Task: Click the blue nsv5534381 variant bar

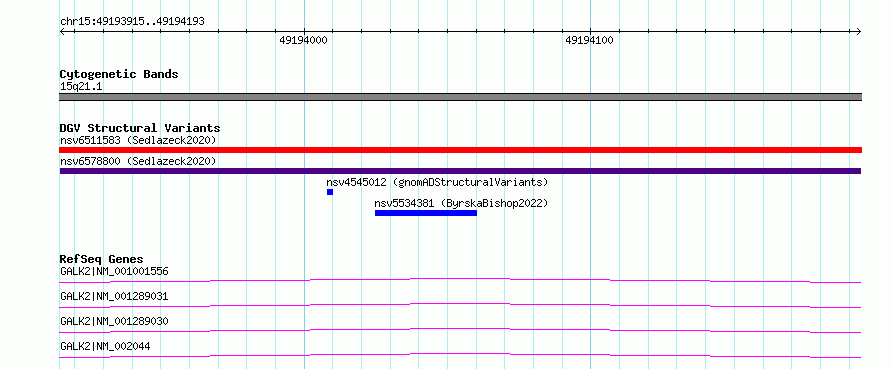Action: click(x=426, y=213)
